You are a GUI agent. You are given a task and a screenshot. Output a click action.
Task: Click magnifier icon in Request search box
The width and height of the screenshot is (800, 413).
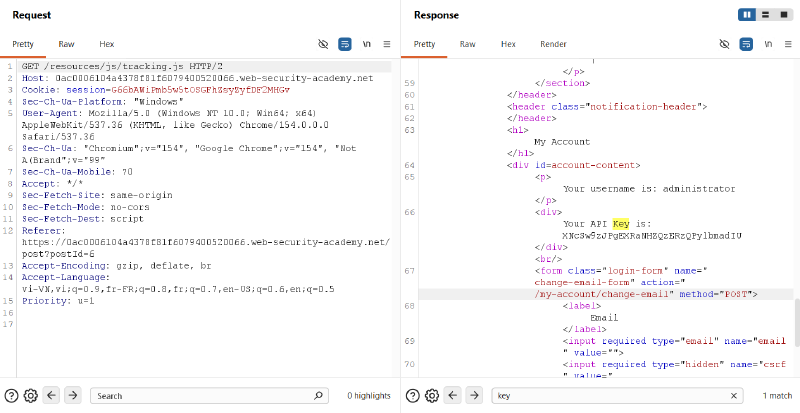pos(318,396)
